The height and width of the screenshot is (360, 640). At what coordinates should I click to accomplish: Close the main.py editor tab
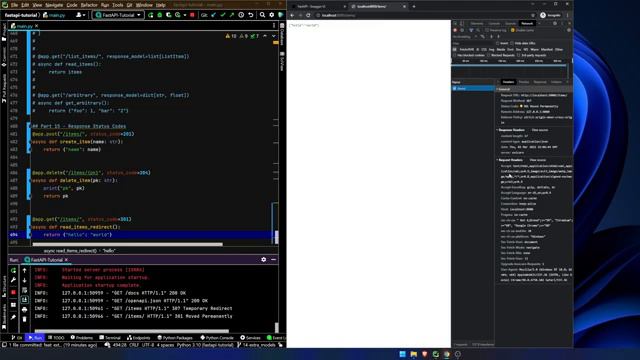coord(36,26)
